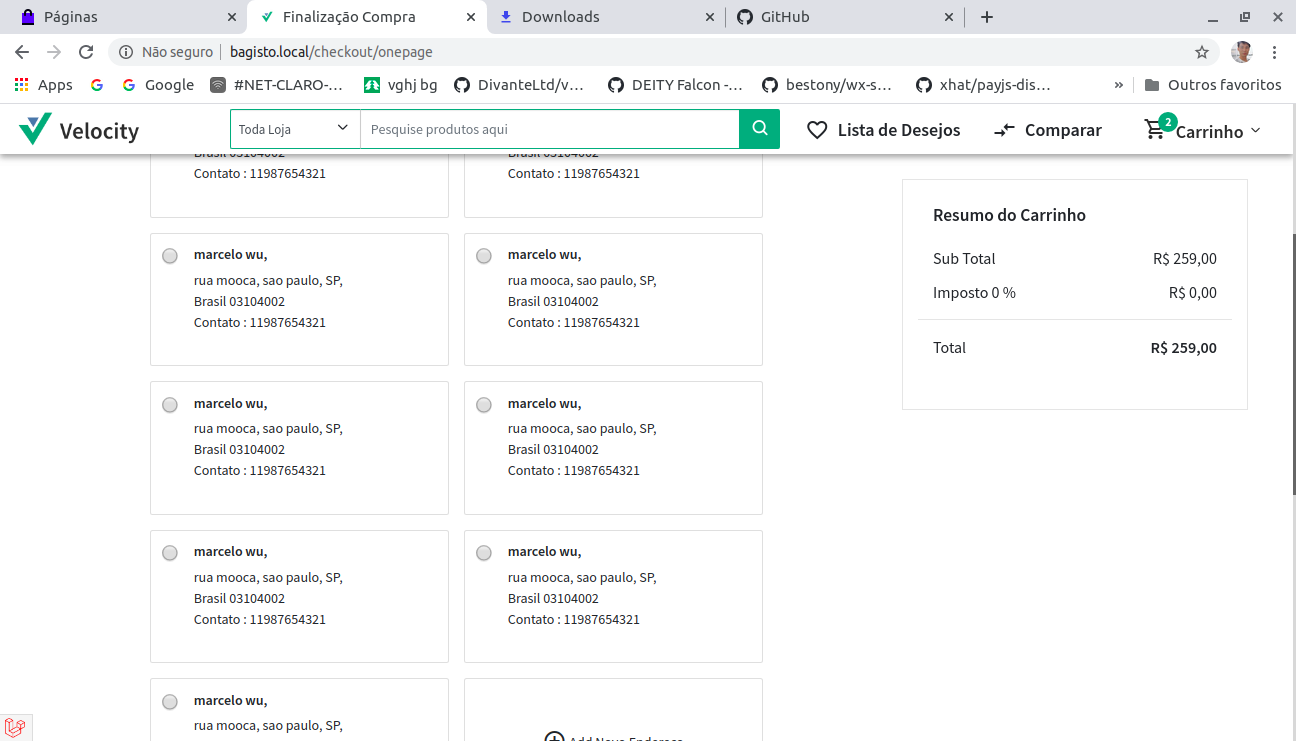Click the green search magnifier button

pyautogui.click(x=759, y=129)
